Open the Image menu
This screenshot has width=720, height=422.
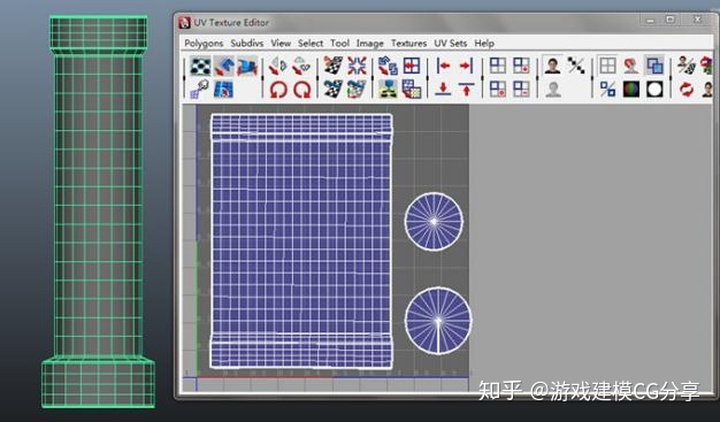370,43
